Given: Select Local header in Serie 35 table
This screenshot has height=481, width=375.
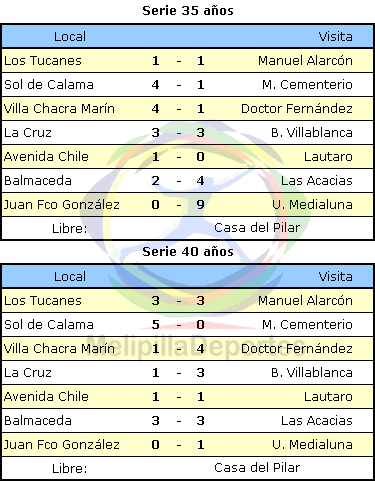Looking at the screenshot, I should tap(70, 36).
